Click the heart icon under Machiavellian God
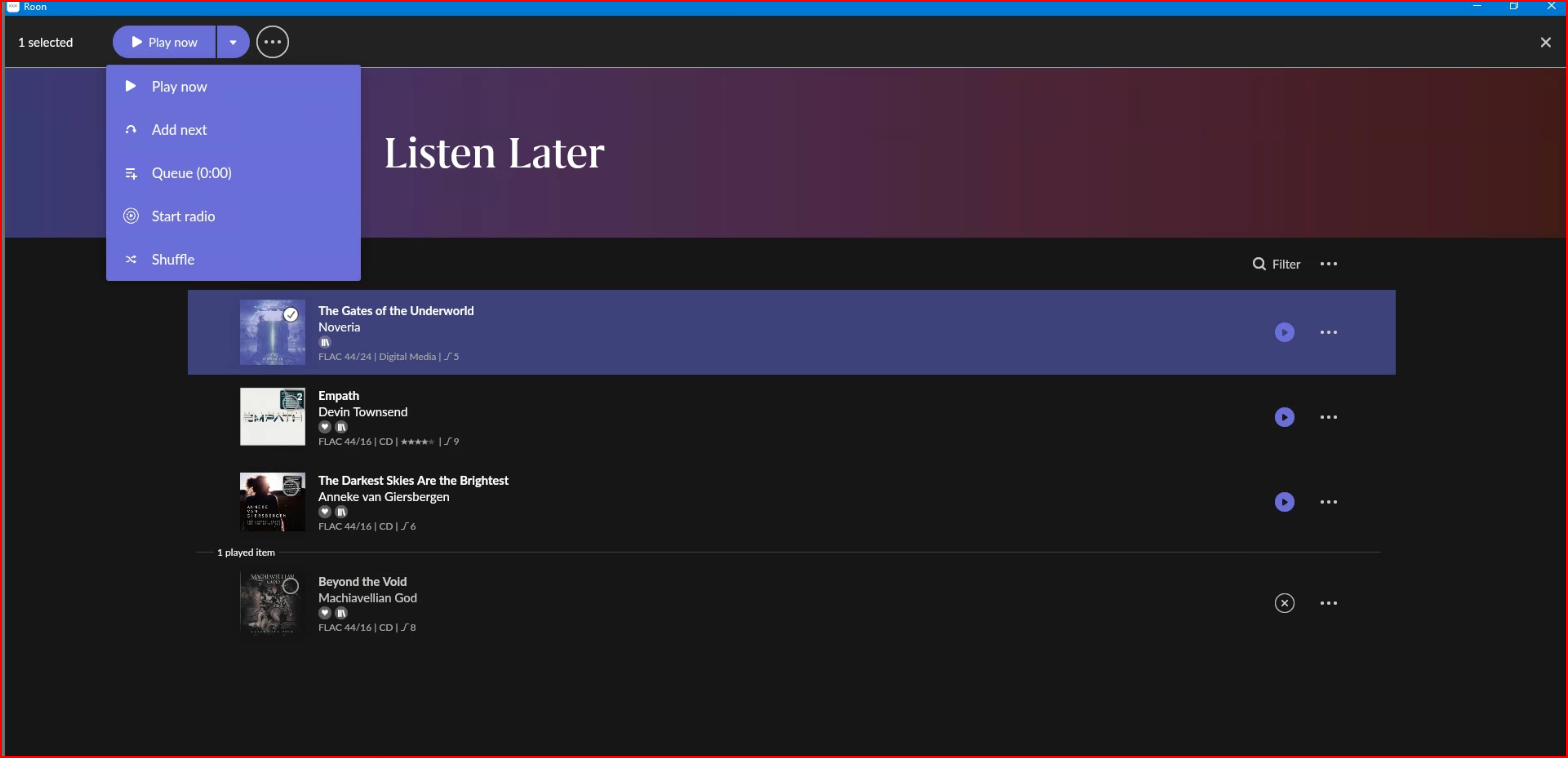1568x758 pixels. coord(324,613)
